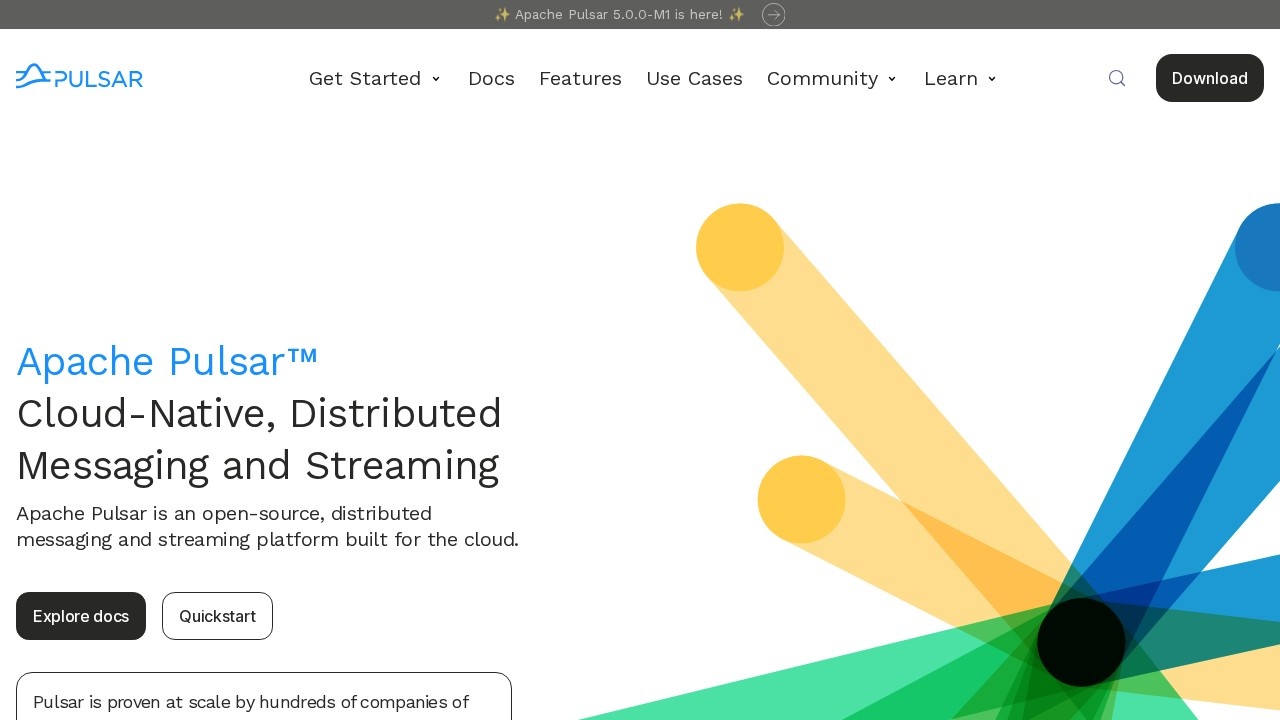Expand the Get Started dropdown
This screenshot has width=1280, height=720.
pyautogui.click(x=375, y=78)
